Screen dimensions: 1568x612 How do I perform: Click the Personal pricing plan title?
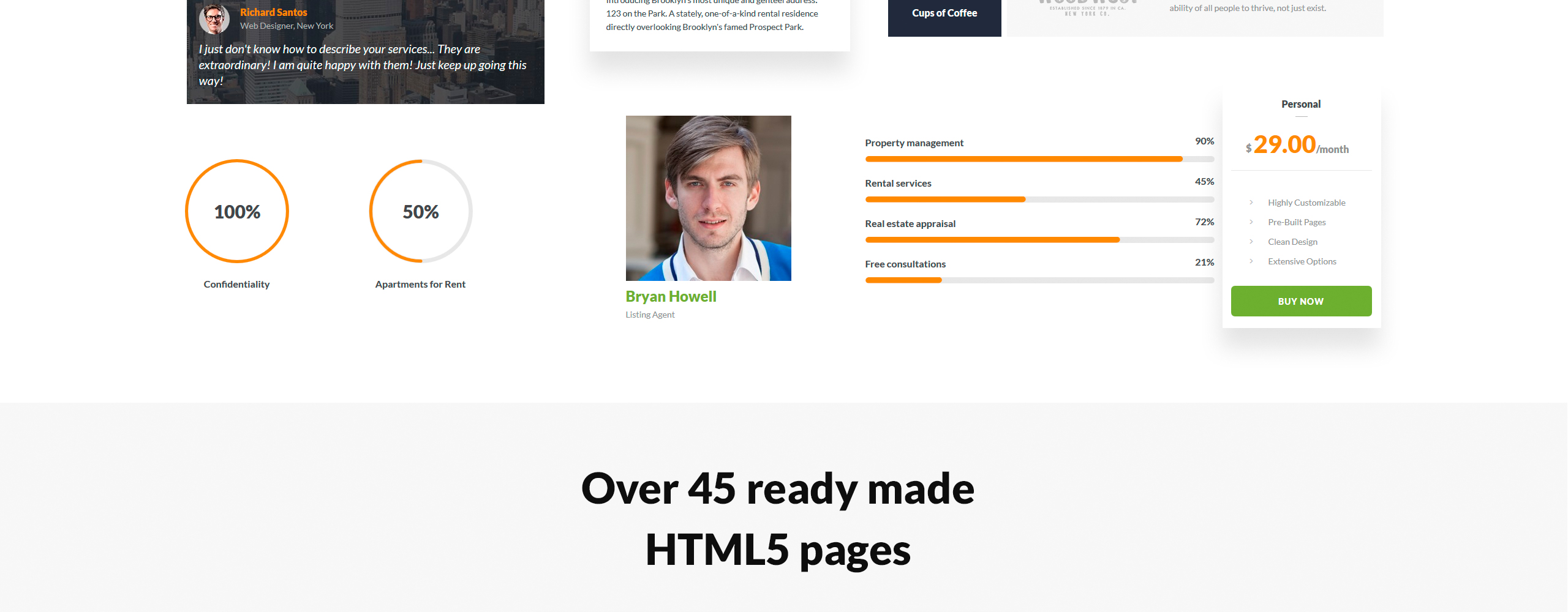point(1300,104)
